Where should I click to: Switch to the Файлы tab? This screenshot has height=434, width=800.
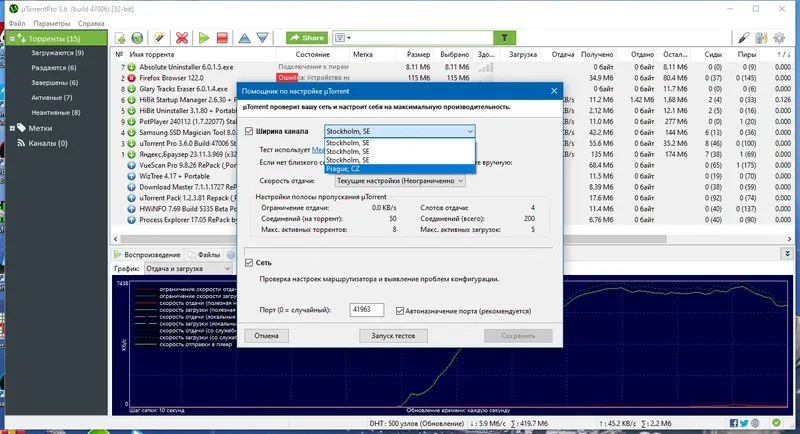(204, 254)
